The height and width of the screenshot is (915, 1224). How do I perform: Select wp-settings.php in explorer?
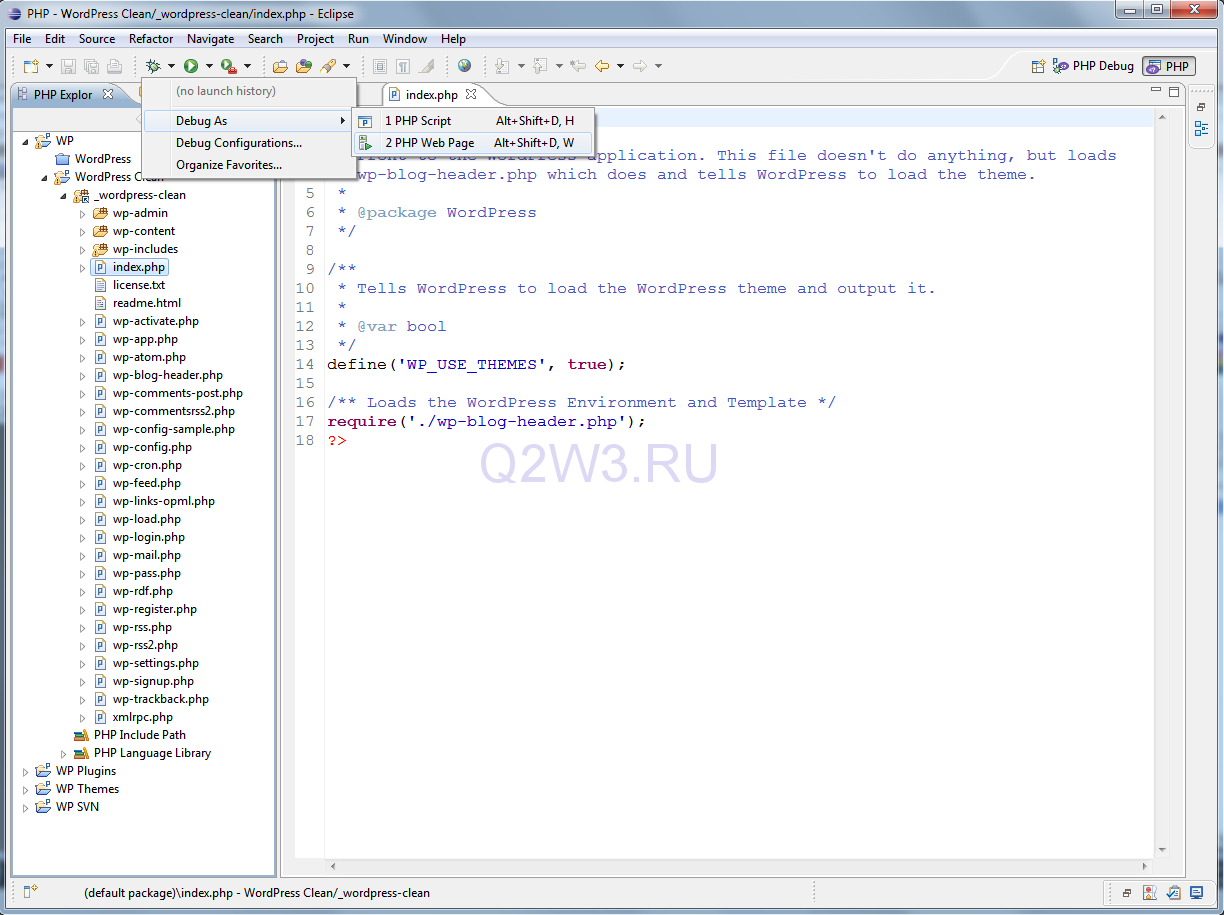coord(156,663)
